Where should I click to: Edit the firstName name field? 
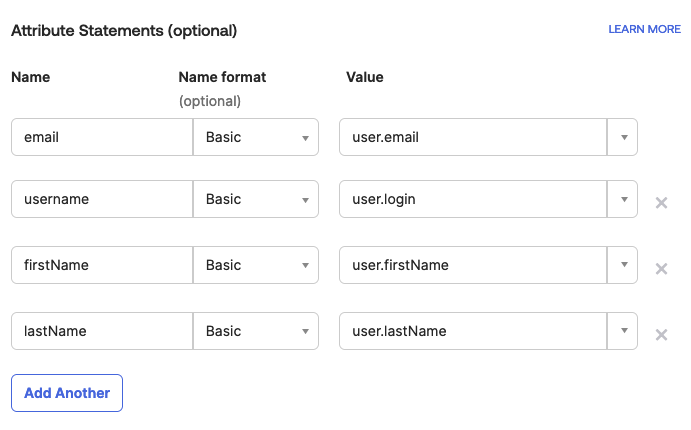[102, 265]
